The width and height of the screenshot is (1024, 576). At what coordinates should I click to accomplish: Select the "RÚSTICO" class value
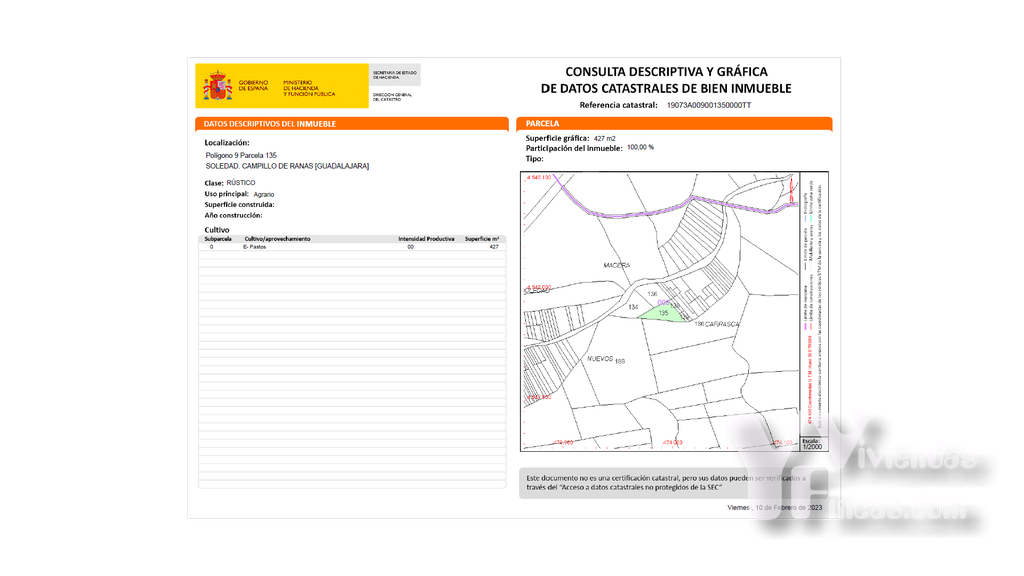tap(241, 183)
